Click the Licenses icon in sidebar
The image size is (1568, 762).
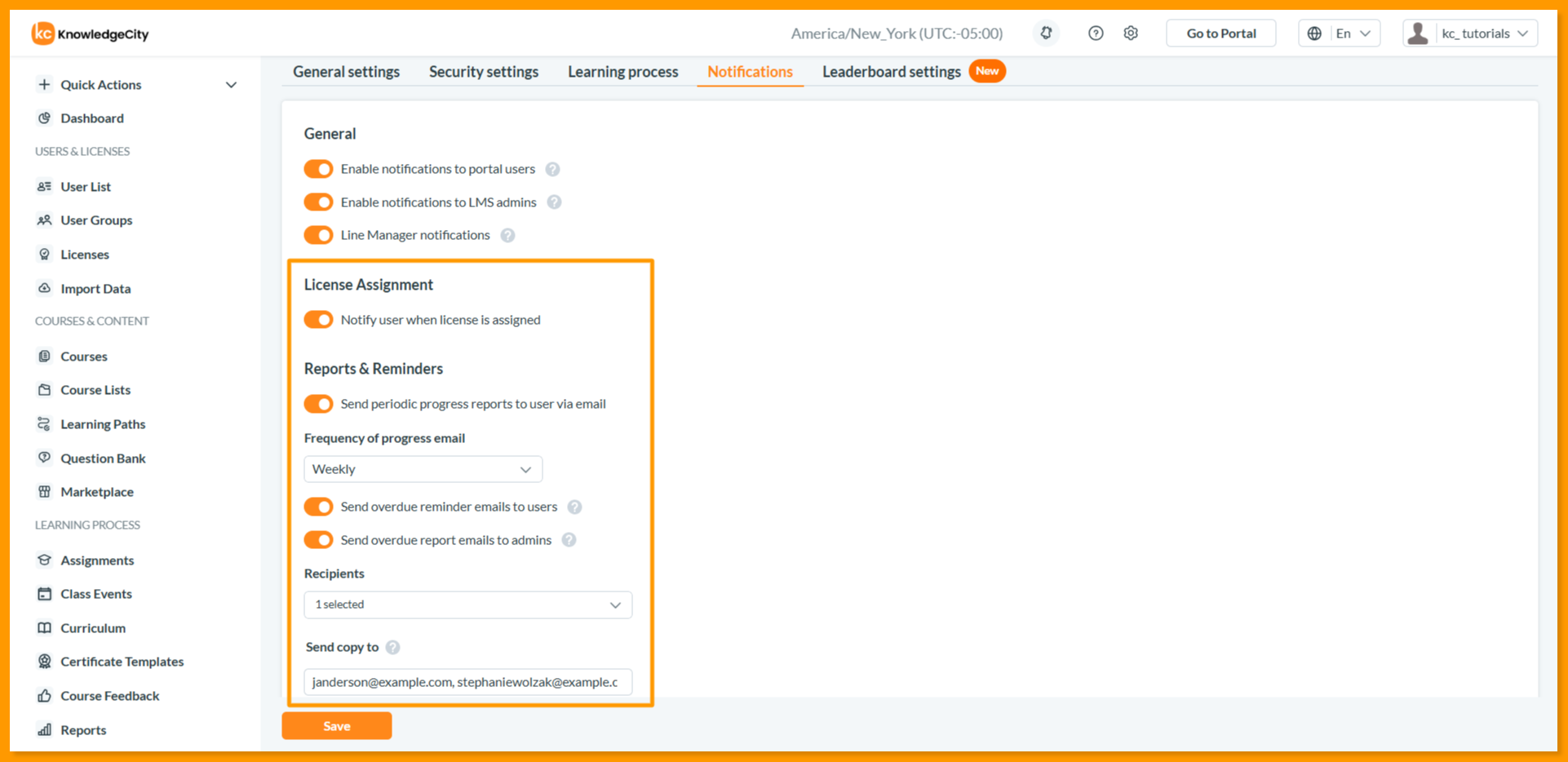coord(45,255)
